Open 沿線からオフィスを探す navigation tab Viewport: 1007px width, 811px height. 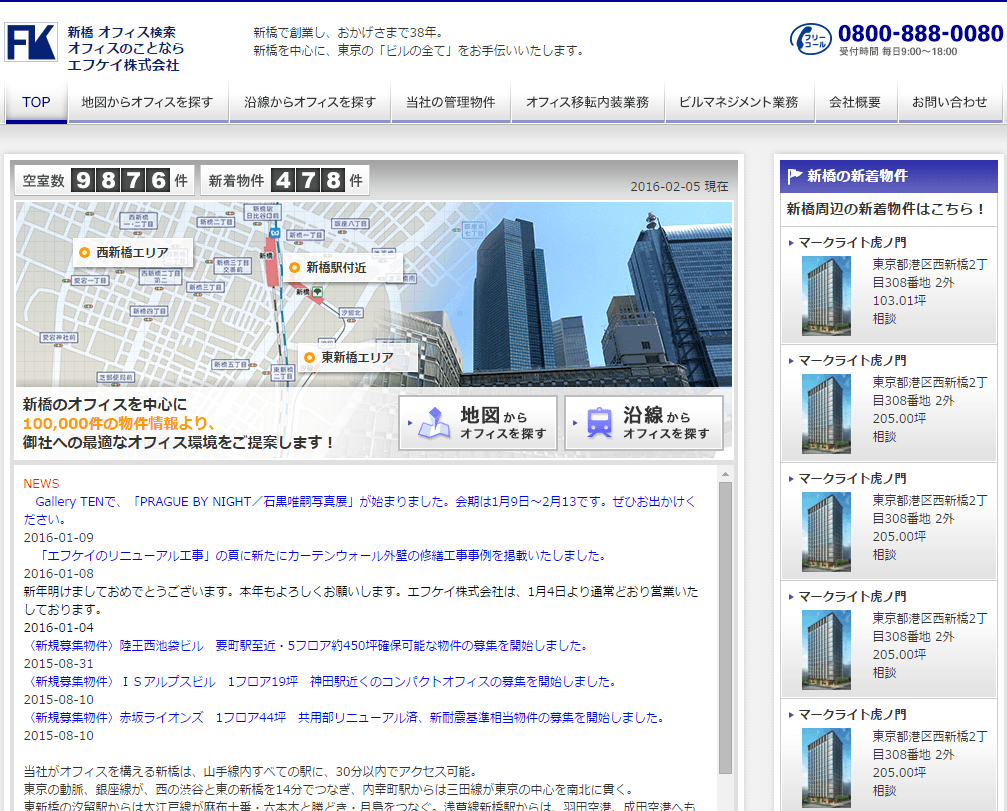coord(310,102)
